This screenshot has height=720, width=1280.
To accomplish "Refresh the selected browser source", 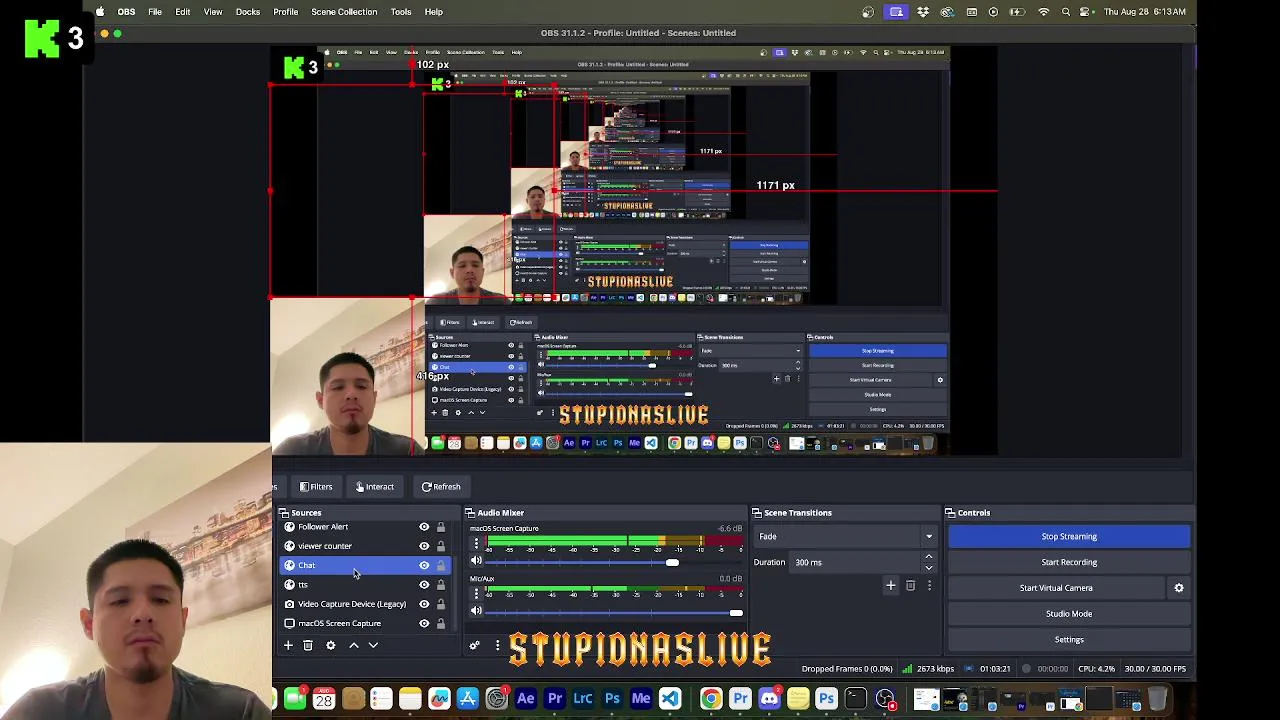I will pos(441,487).
